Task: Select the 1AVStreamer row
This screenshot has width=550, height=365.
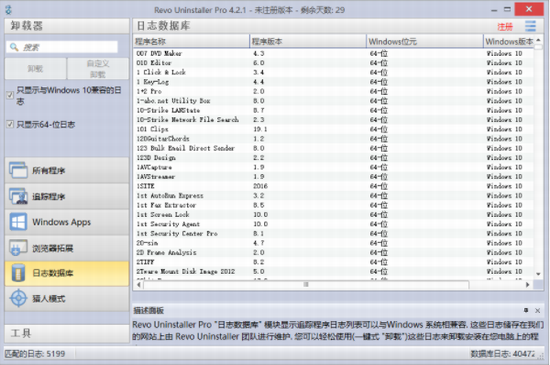Action: click(x=333, y=176)
